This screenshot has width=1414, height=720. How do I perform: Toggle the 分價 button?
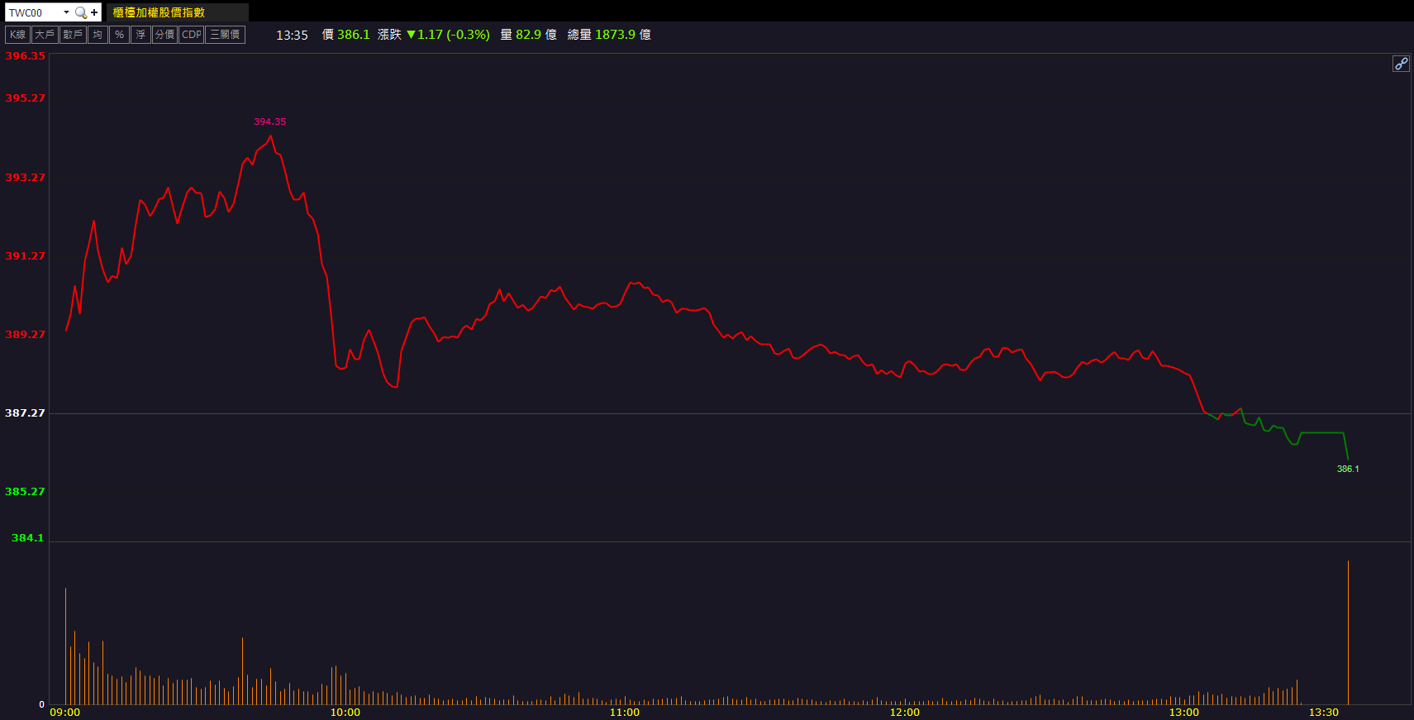tap(165, 35)
